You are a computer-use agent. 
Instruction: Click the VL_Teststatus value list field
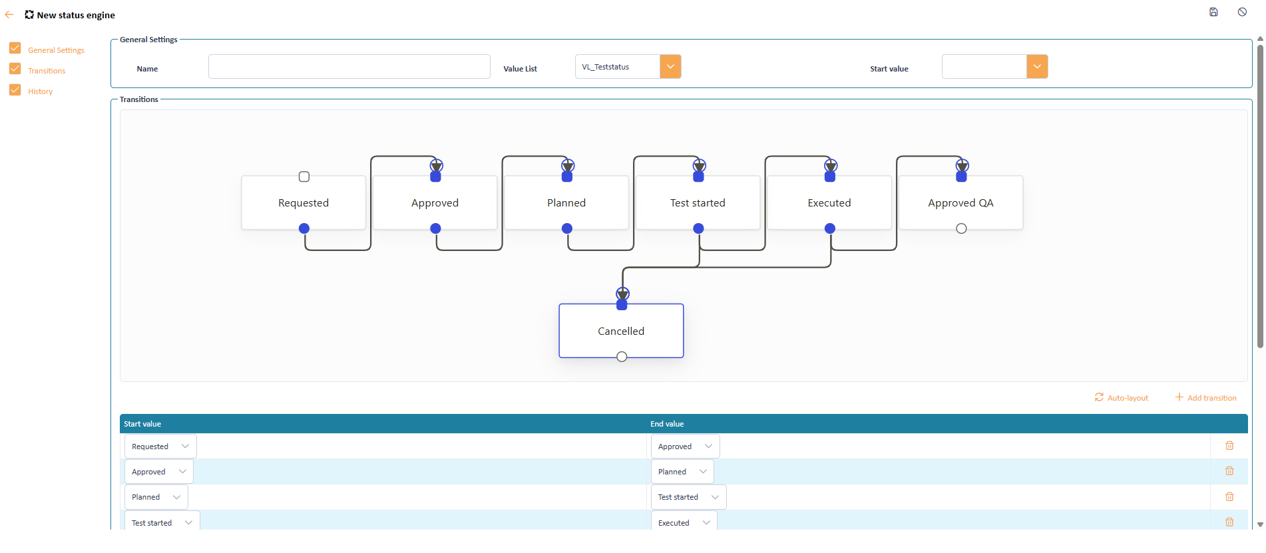(x=618, y=67)
